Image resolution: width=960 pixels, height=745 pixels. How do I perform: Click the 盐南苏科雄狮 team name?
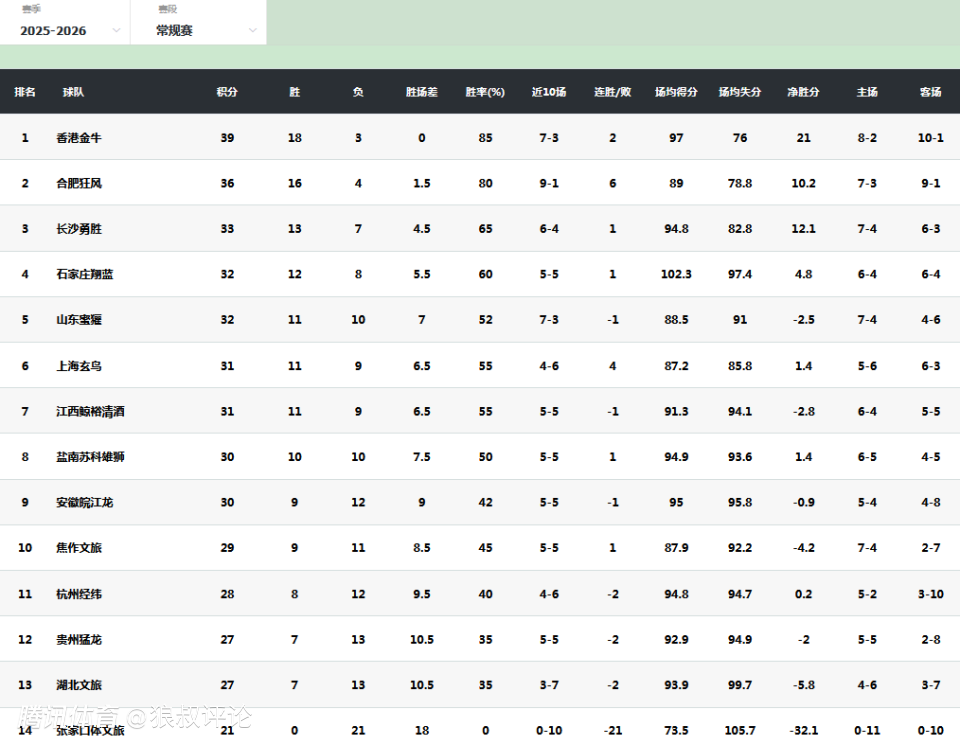pos(90,457)
